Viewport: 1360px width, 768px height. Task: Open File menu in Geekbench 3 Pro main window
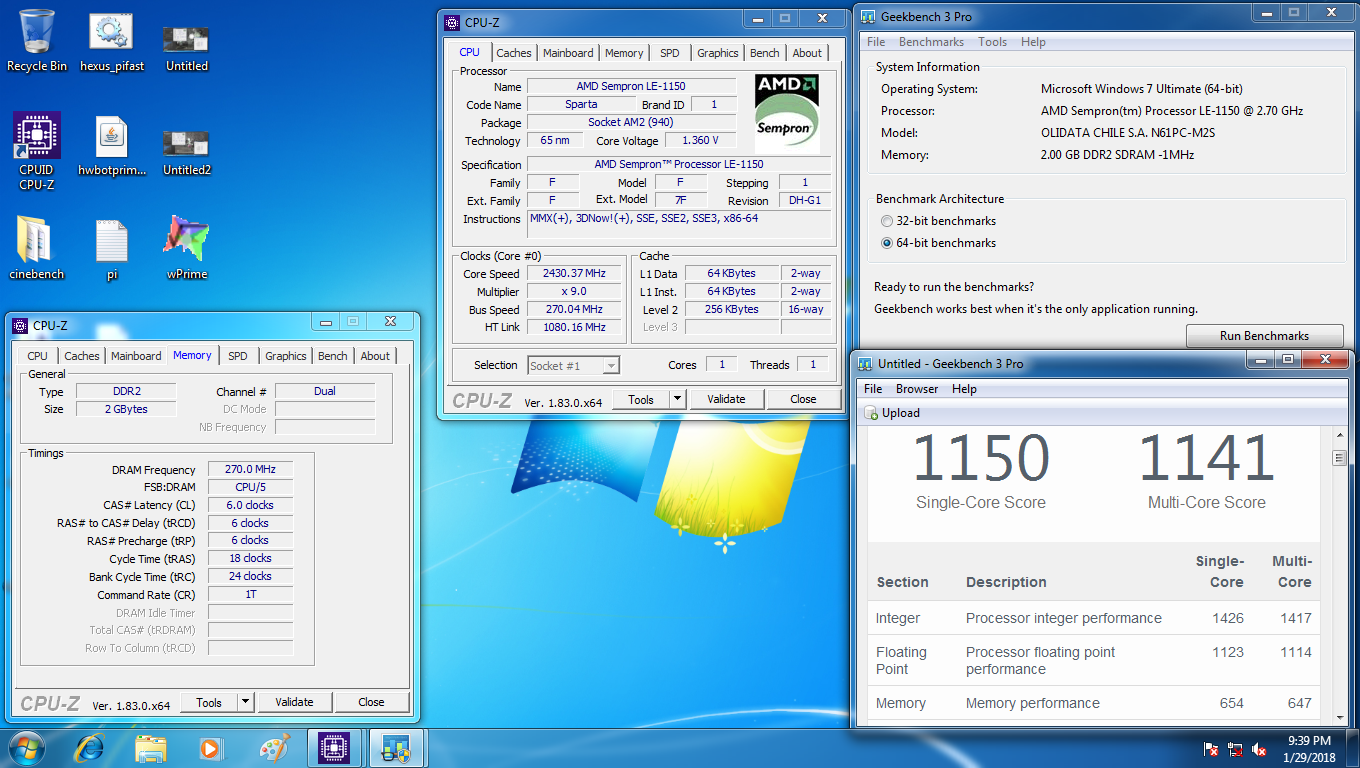point(876,42)
